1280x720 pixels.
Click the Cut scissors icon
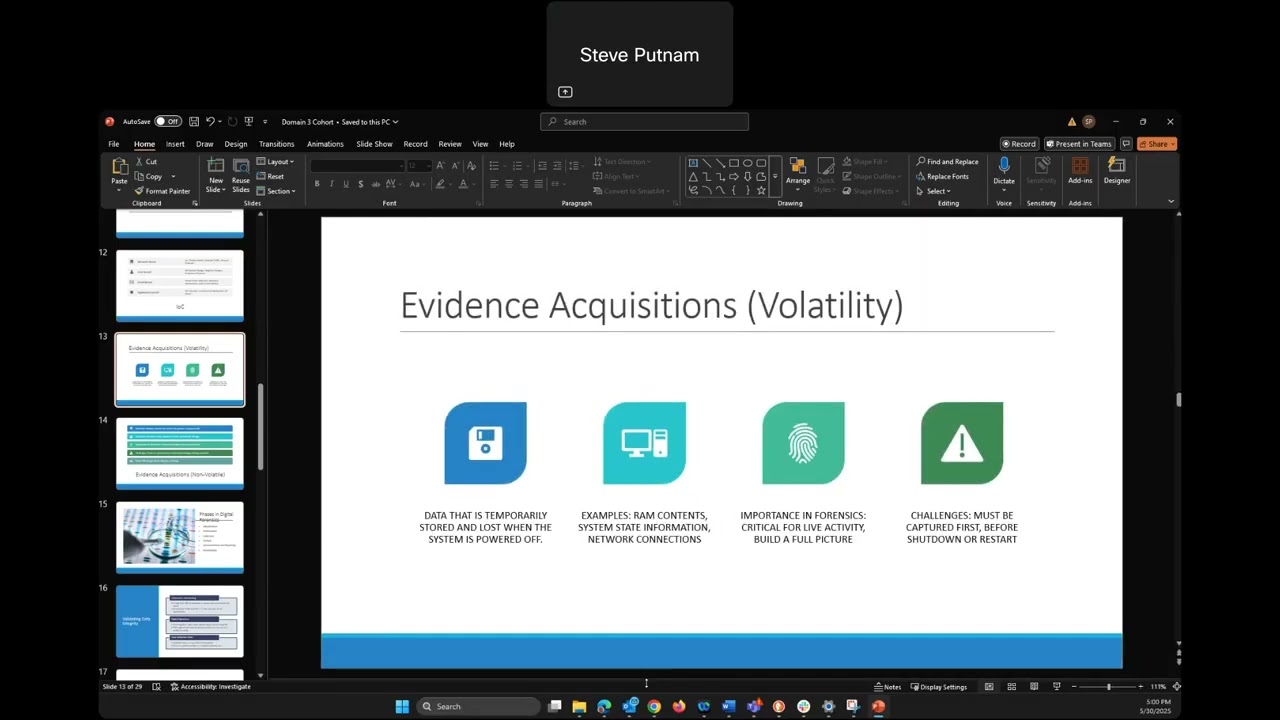[x=139, y=161]
